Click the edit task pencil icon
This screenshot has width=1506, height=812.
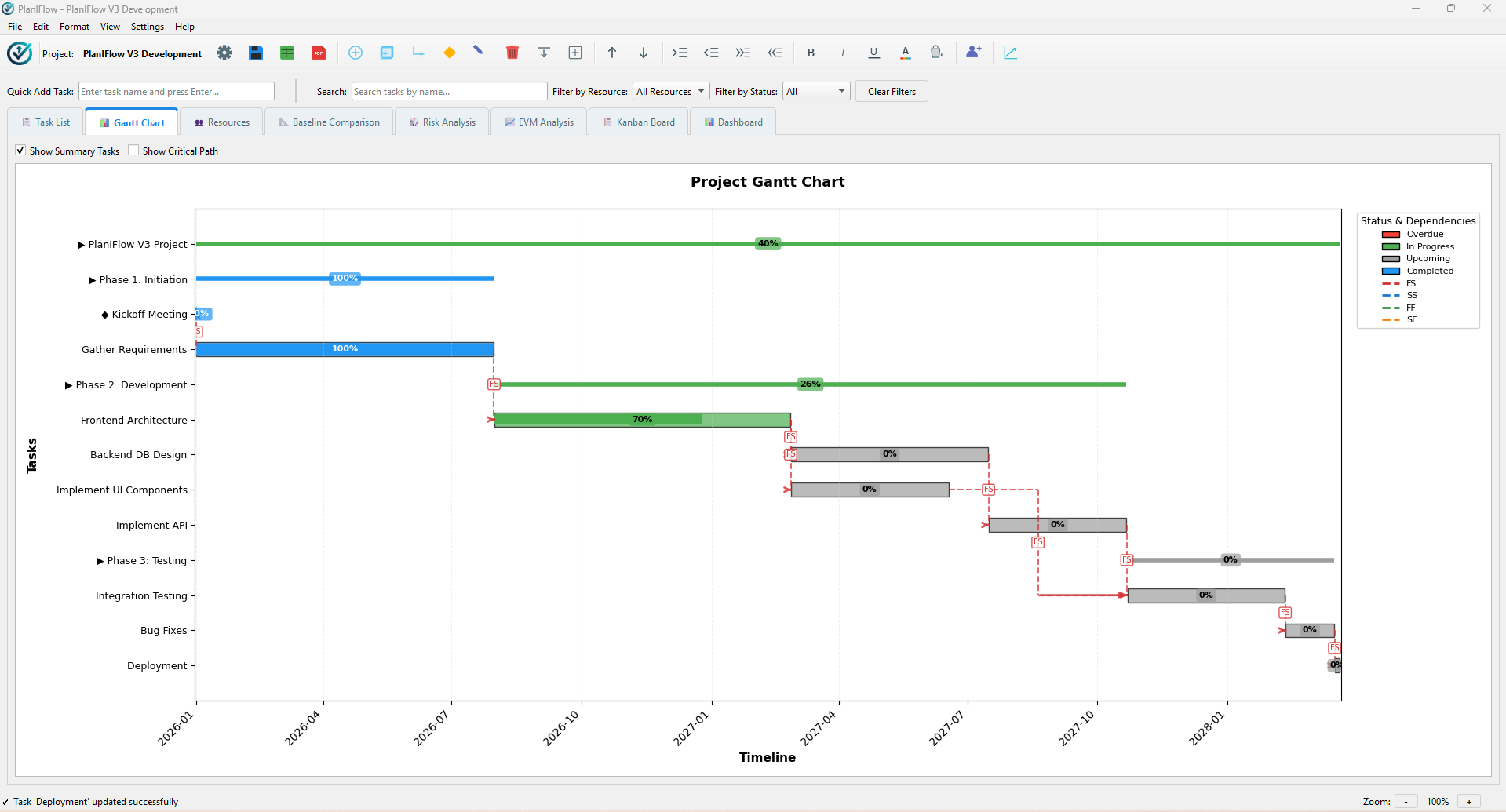point(479,51)
